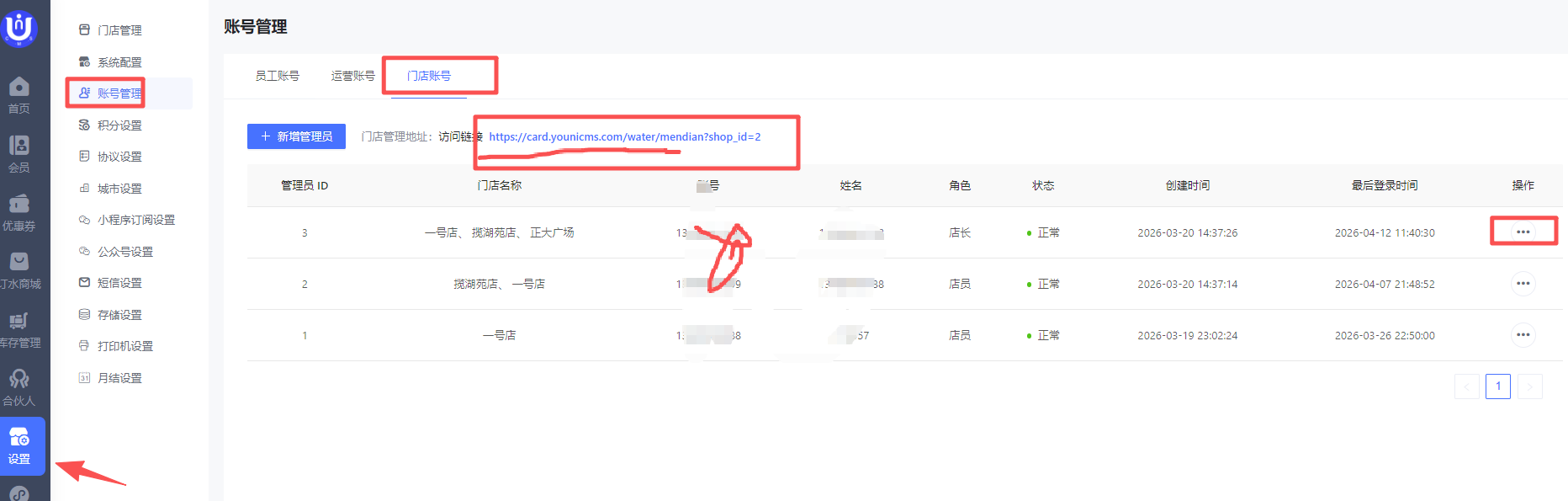1568x501 pixels.
Task: Open the store management URL link
Action: coord(624,136)
